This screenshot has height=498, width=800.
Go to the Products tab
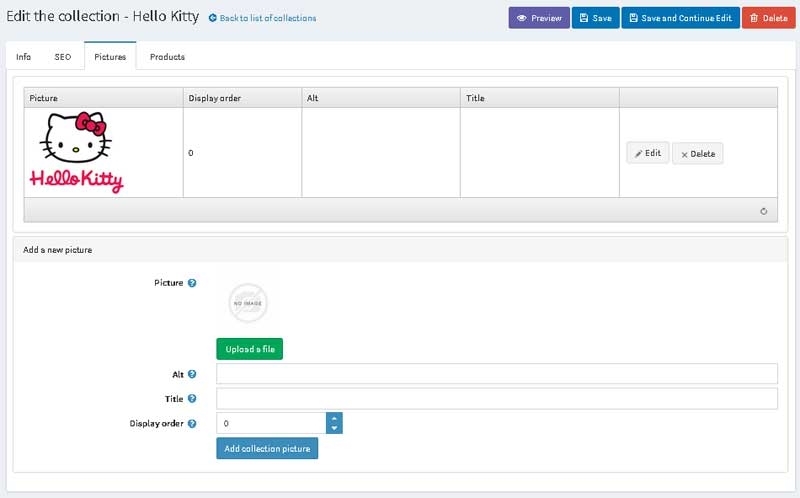pos(167,57)
